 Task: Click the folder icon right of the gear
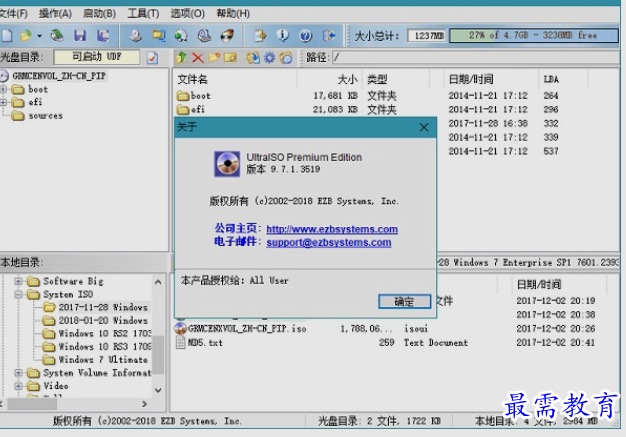click(286, 58)
